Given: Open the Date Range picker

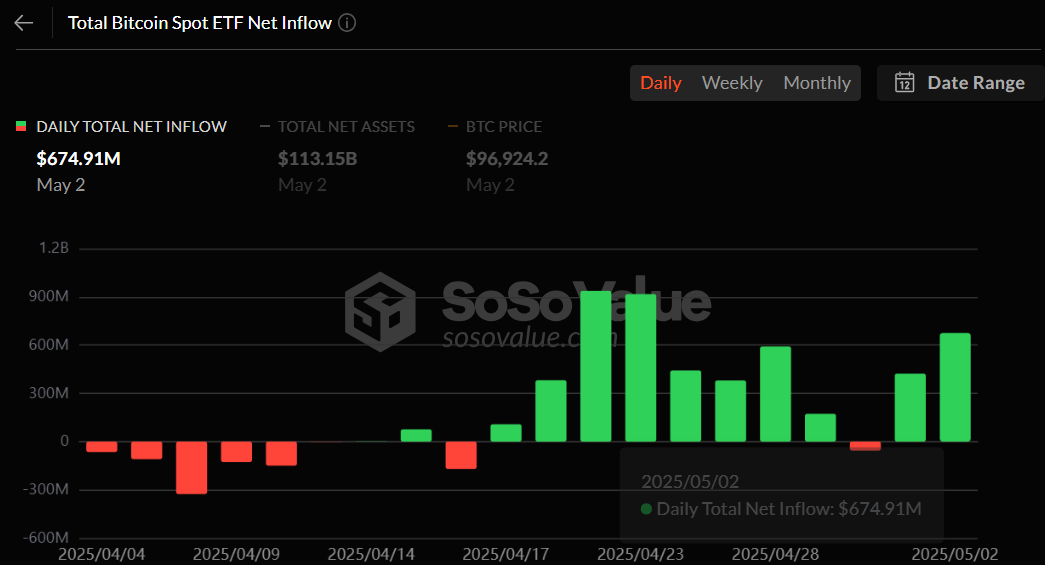Looking at the screenshot, I should point(960,83).
